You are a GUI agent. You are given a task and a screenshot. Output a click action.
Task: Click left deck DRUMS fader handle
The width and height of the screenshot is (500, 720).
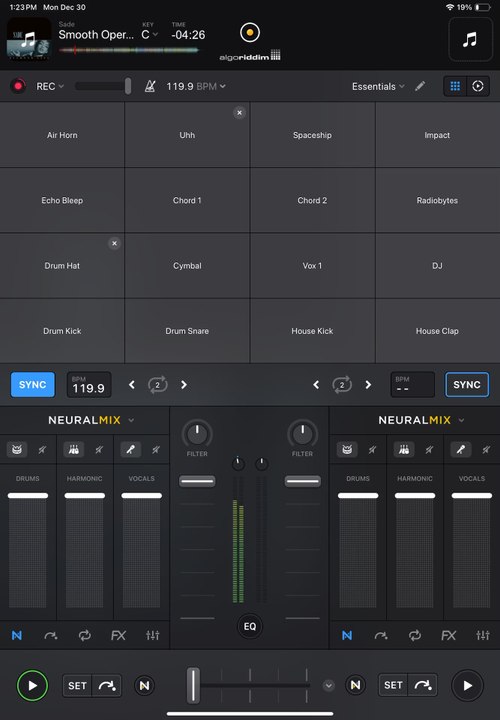[x=28, y=495]
